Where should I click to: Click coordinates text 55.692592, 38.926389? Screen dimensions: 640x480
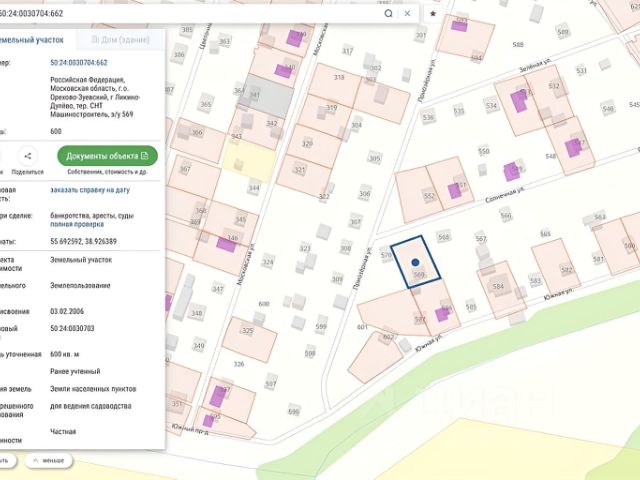(x=83, y=242)
